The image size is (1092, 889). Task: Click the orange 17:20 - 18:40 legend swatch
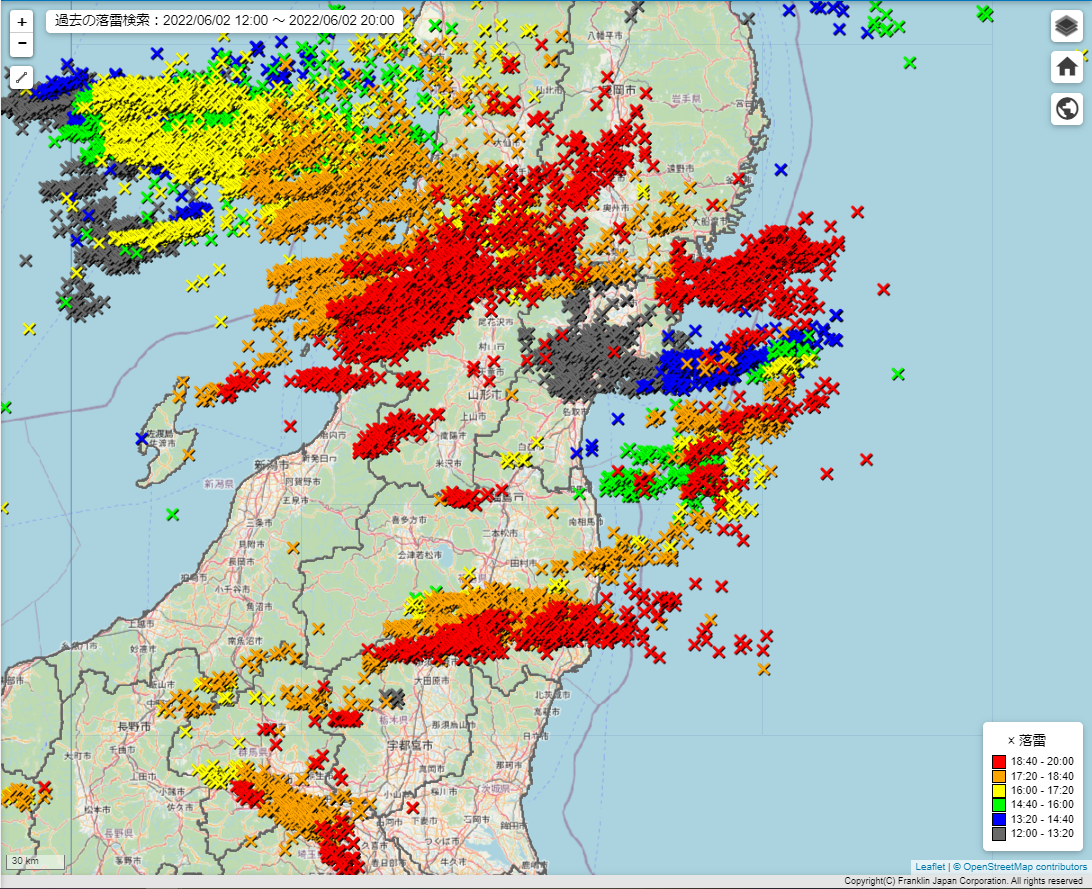point(999,776)
